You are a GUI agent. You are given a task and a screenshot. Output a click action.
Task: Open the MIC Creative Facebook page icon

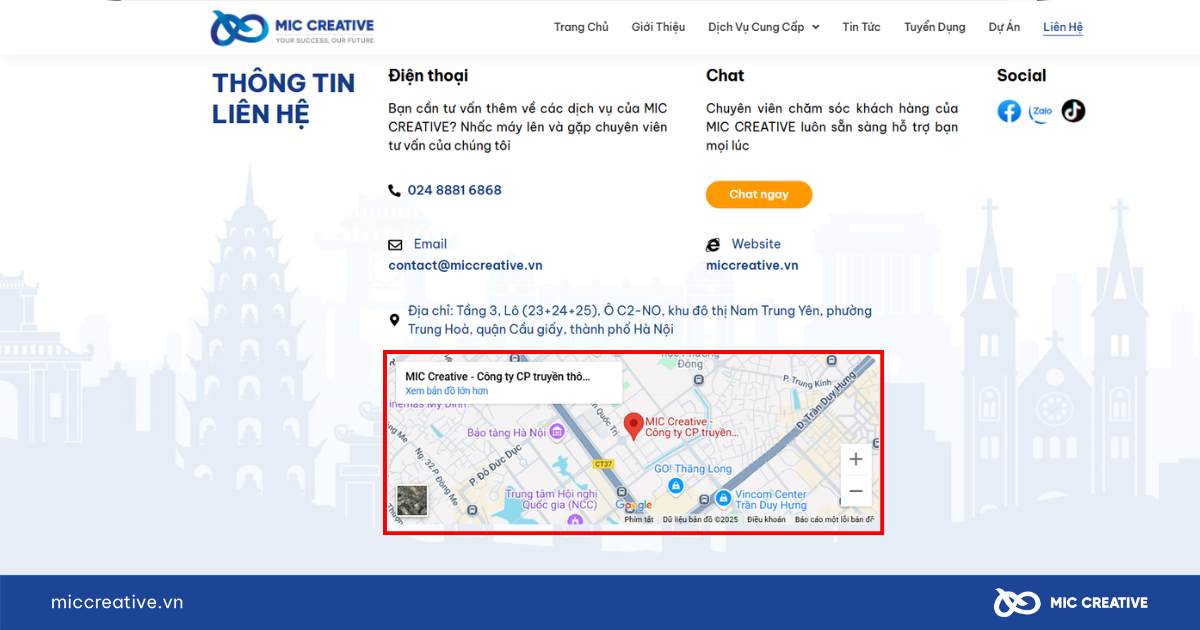[1009, 111]
